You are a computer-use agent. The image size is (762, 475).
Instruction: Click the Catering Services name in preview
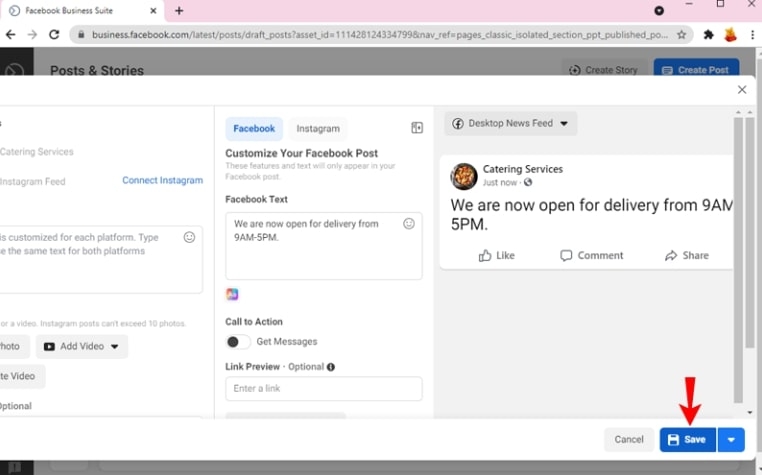pyautogui.click(x=523, y=169)
